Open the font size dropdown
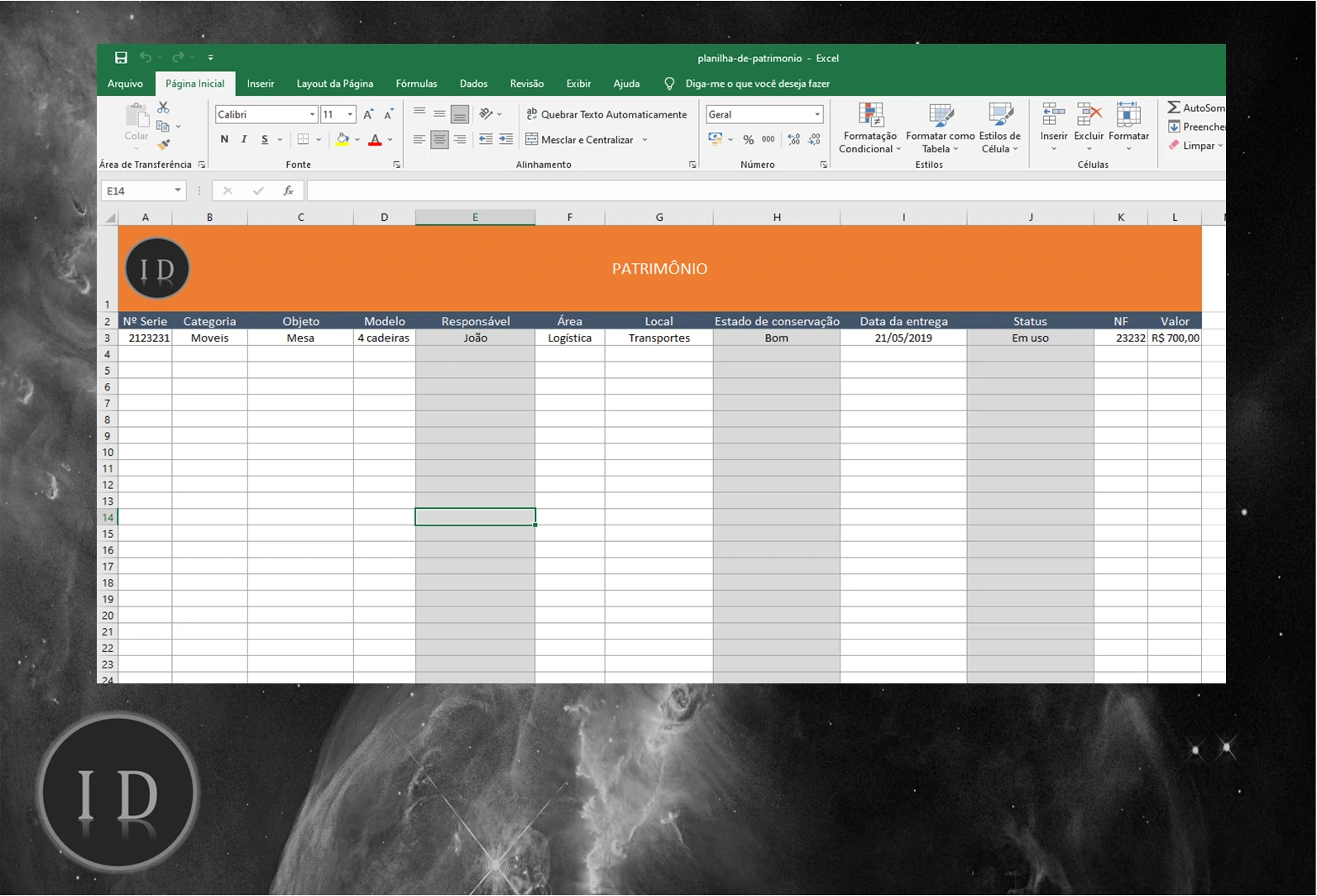The image size is (1317, 896). (350, 114)
